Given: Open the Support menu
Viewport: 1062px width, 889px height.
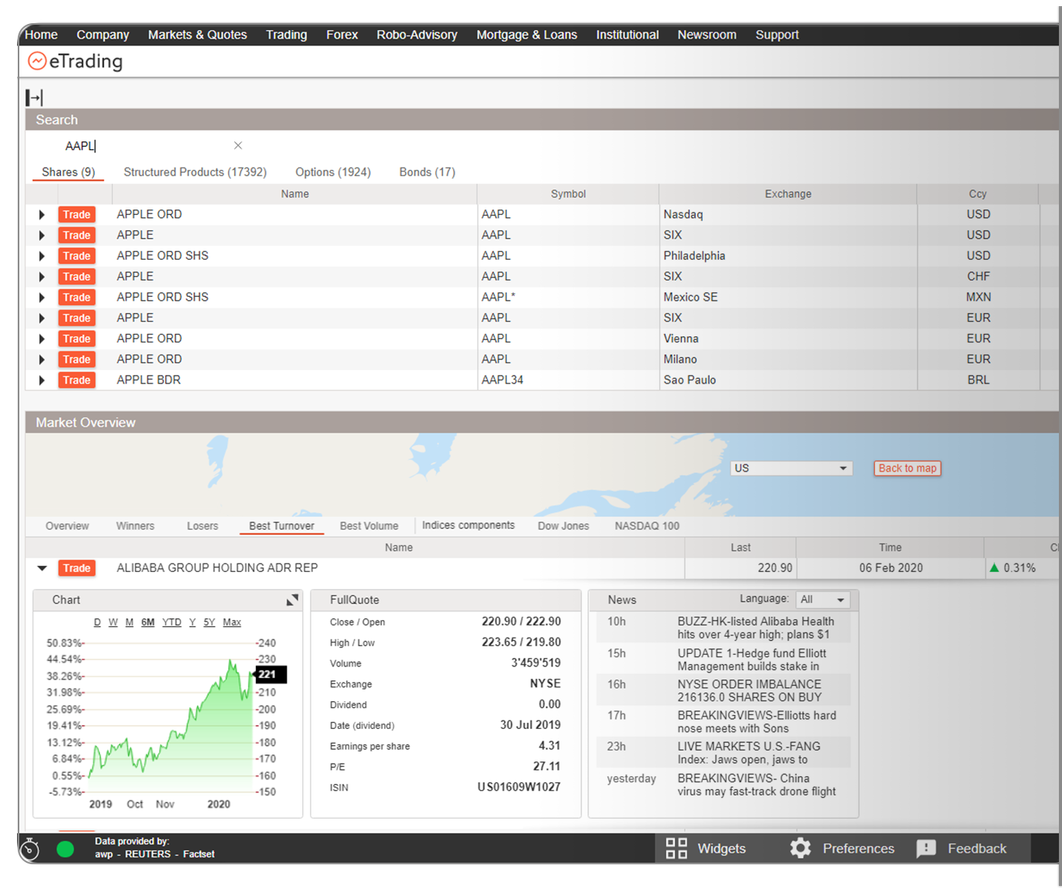Looking at the screenshot, I should 777,35.
